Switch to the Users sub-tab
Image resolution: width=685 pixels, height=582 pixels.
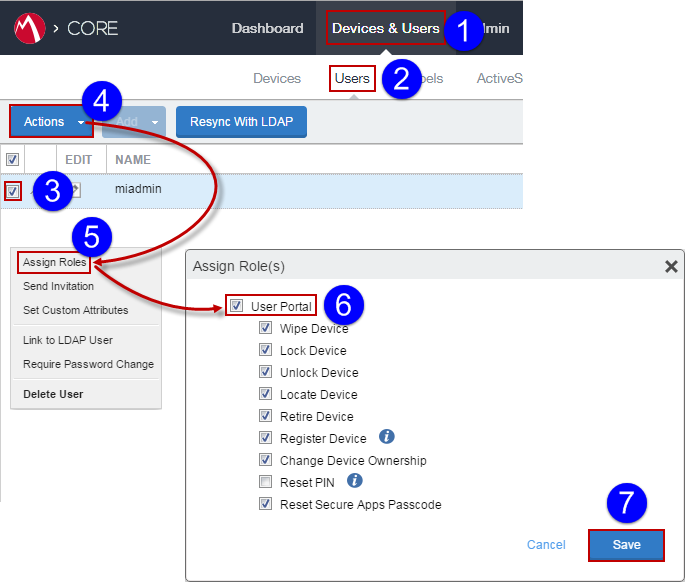tap(352, 79)
